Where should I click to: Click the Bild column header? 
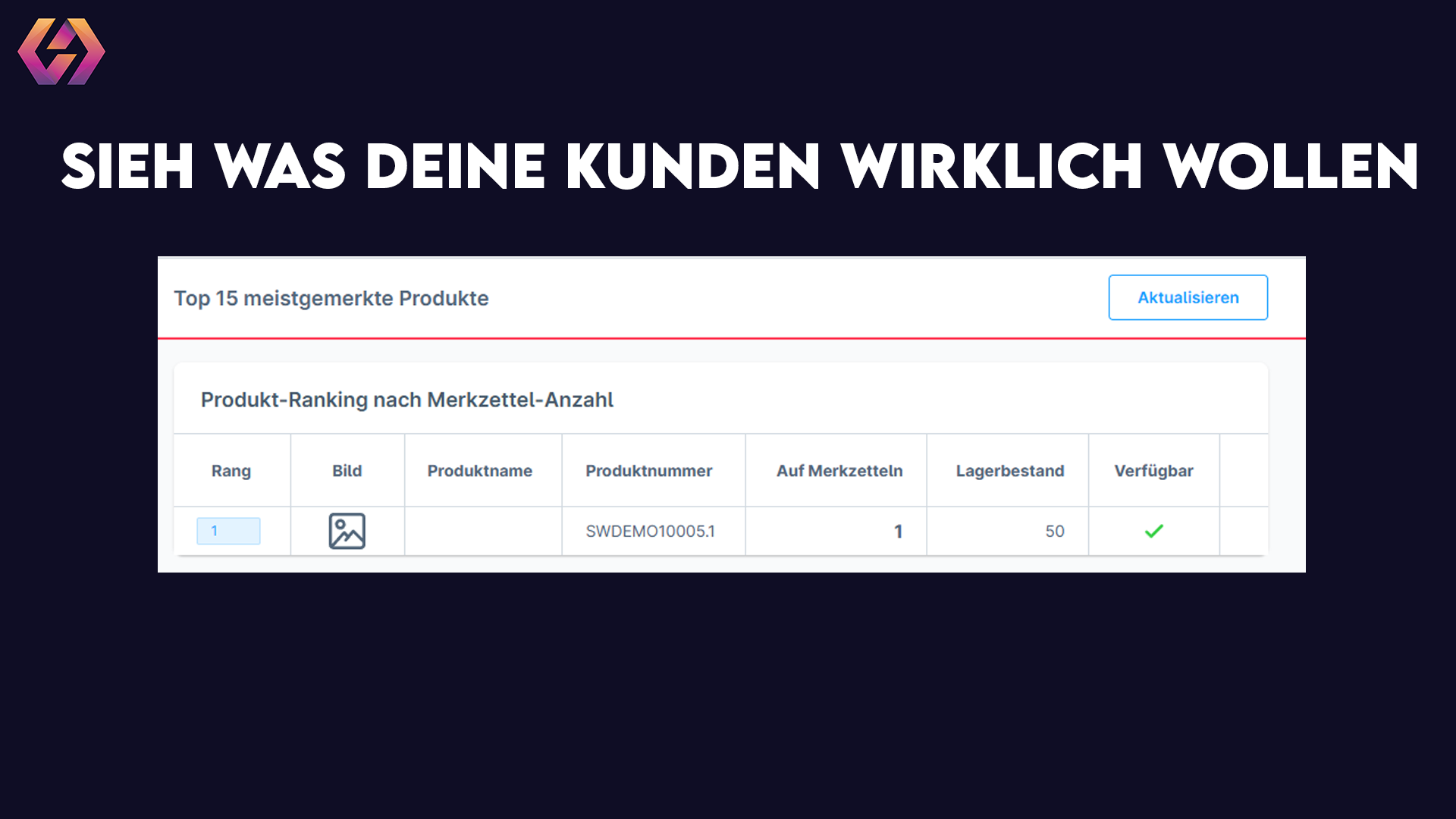click(347, 471)
